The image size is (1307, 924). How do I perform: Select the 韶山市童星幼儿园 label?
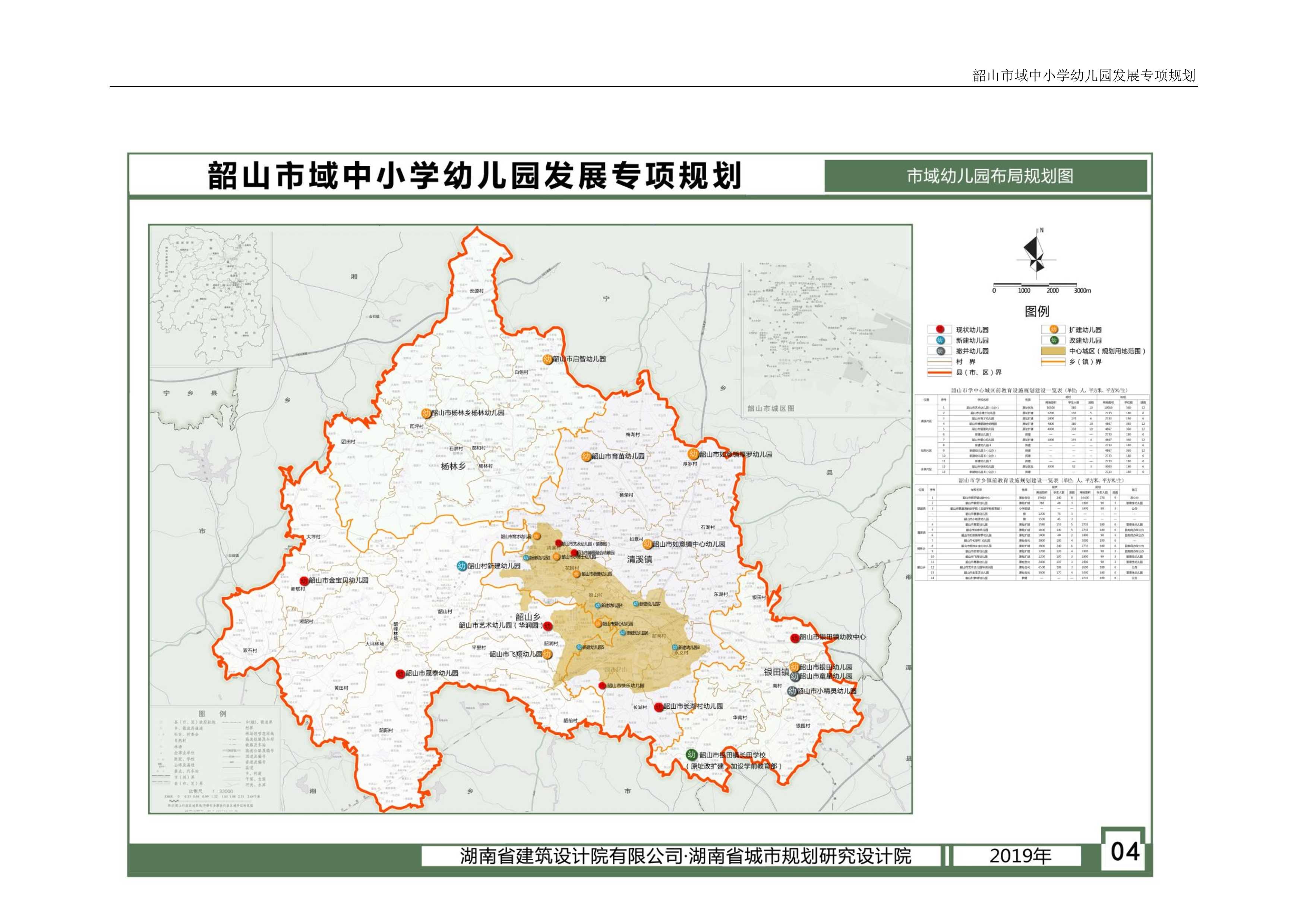[x=825, y=677]
